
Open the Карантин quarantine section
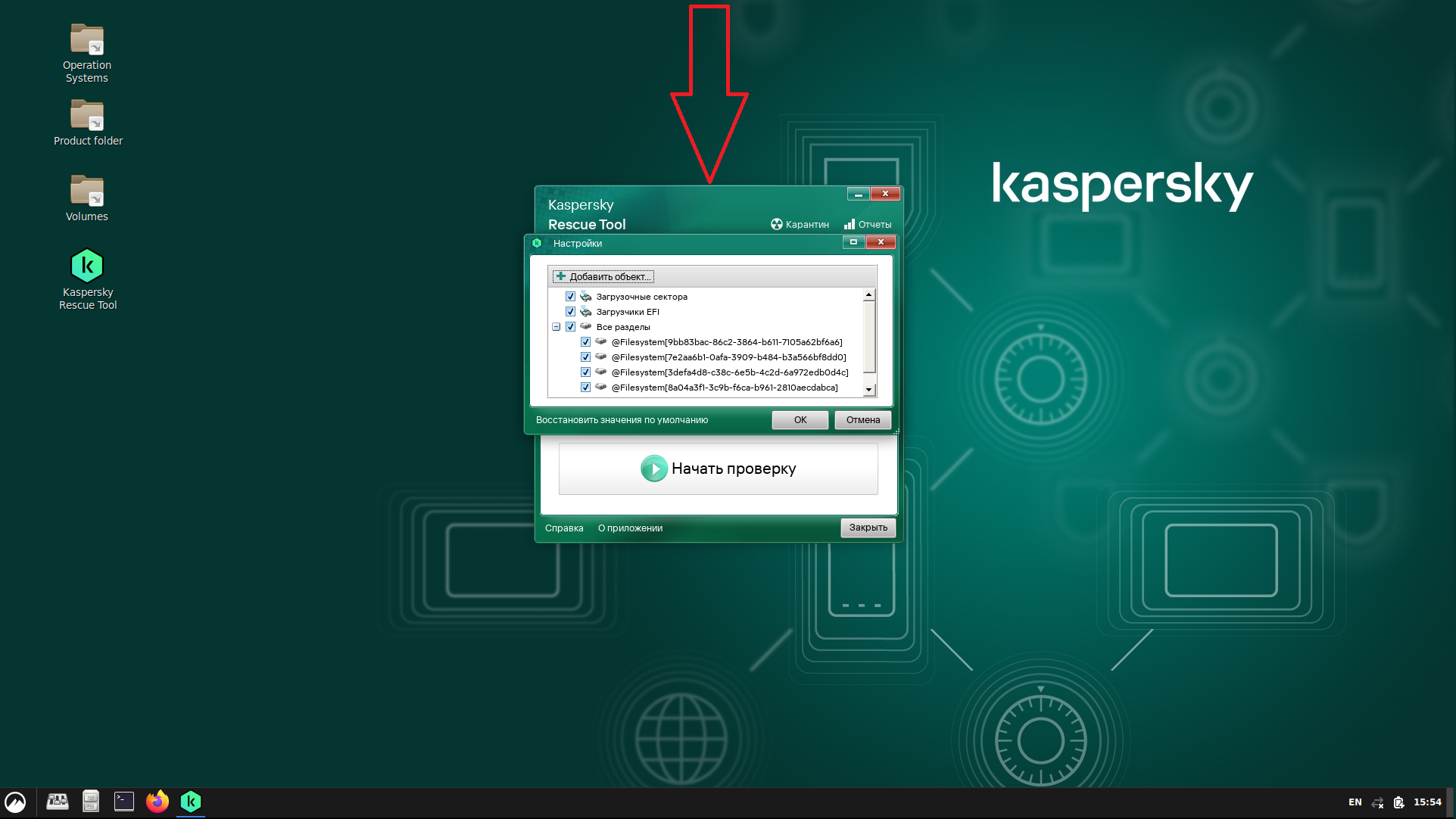[800, 224]
